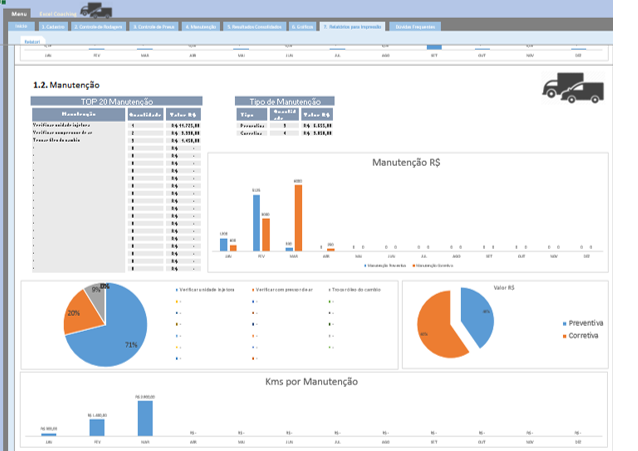Click the MAR bar in Kms por Manutenção

point(145,418)
